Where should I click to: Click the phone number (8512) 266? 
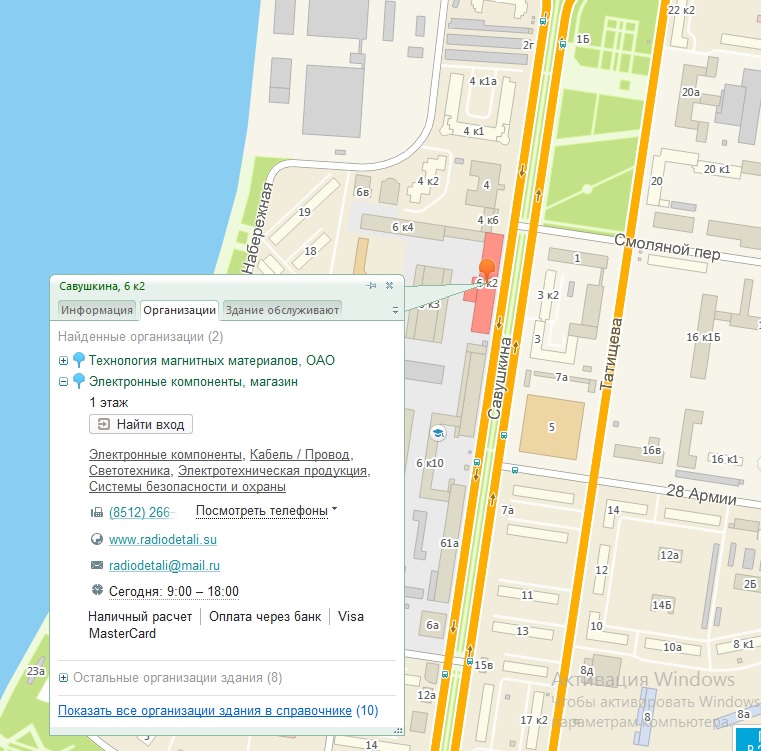click(x=140, y=512)
